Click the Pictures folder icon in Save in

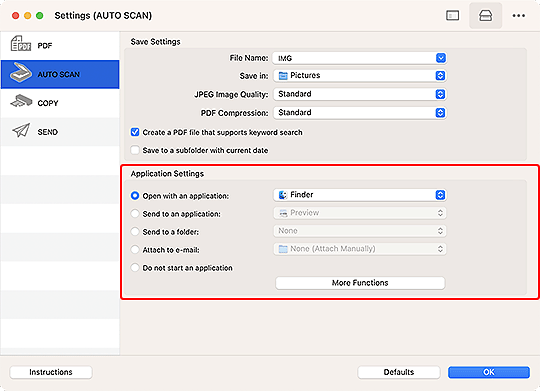coord(283,76)
